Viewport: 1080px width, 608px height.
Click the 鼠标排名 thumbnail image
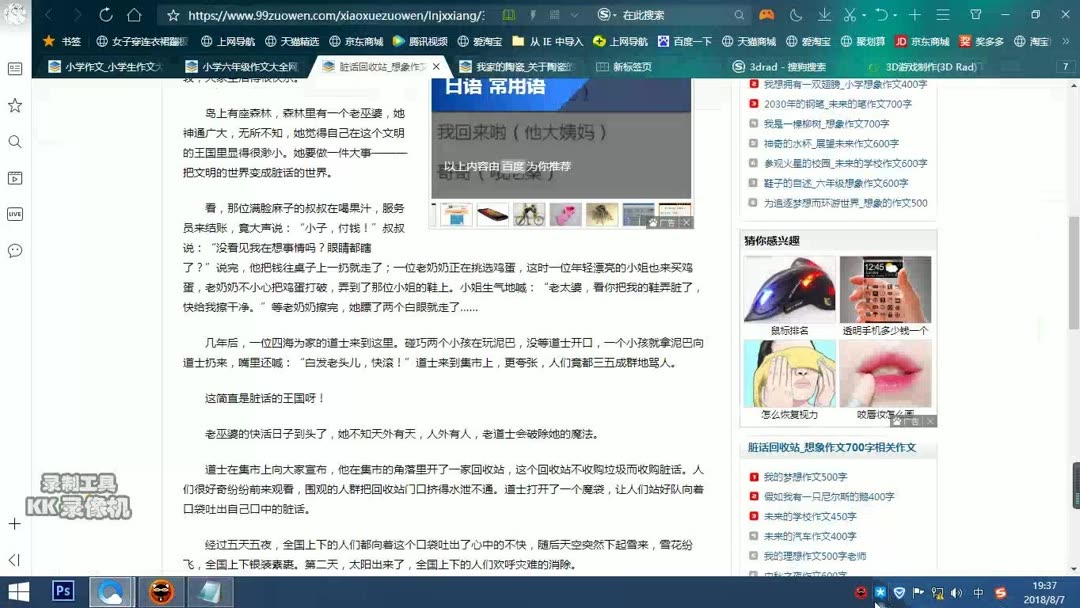tap(789, 289)
